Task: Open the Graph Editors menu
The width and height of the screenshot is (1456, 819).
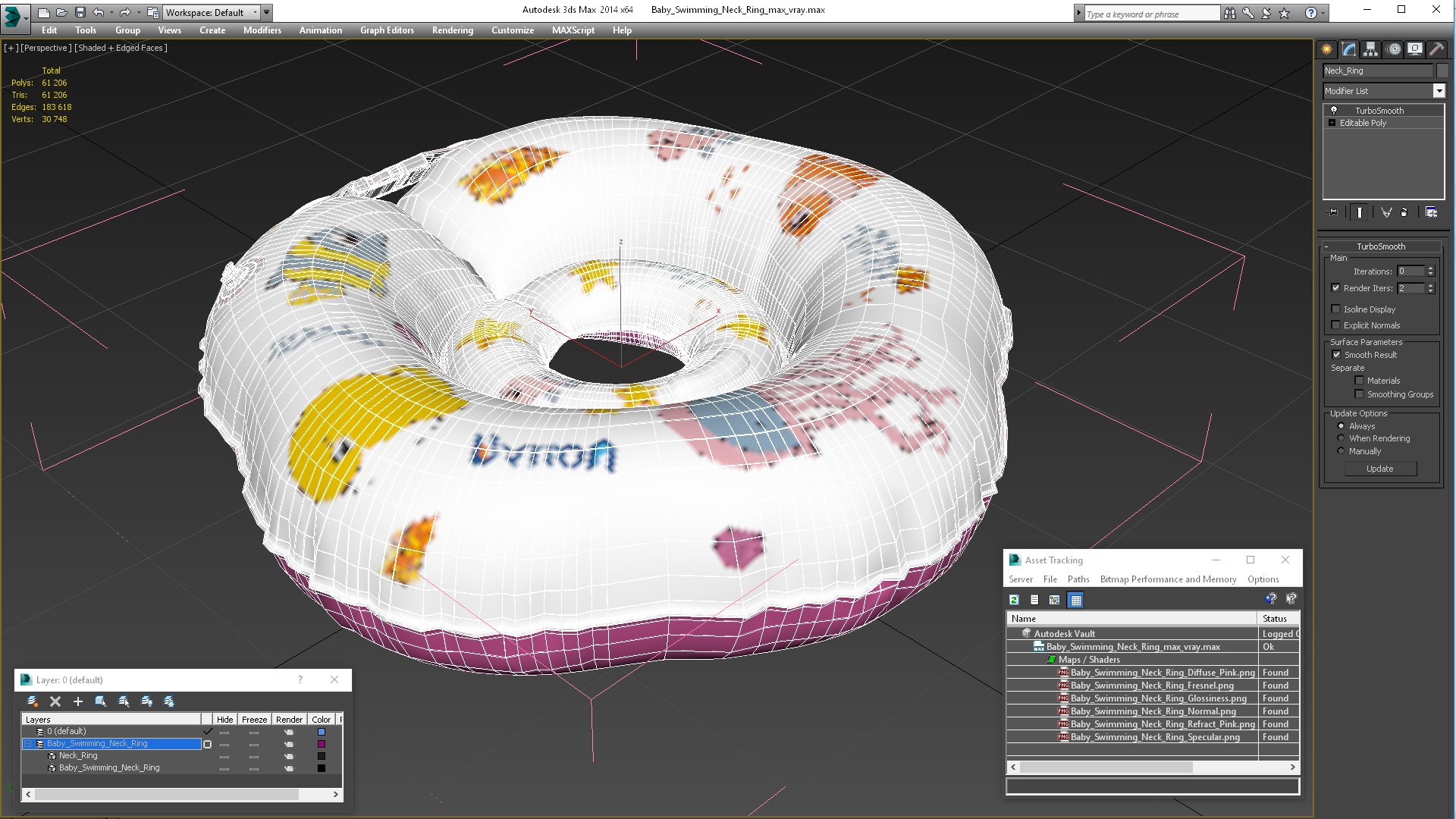Action: (387, 30)
